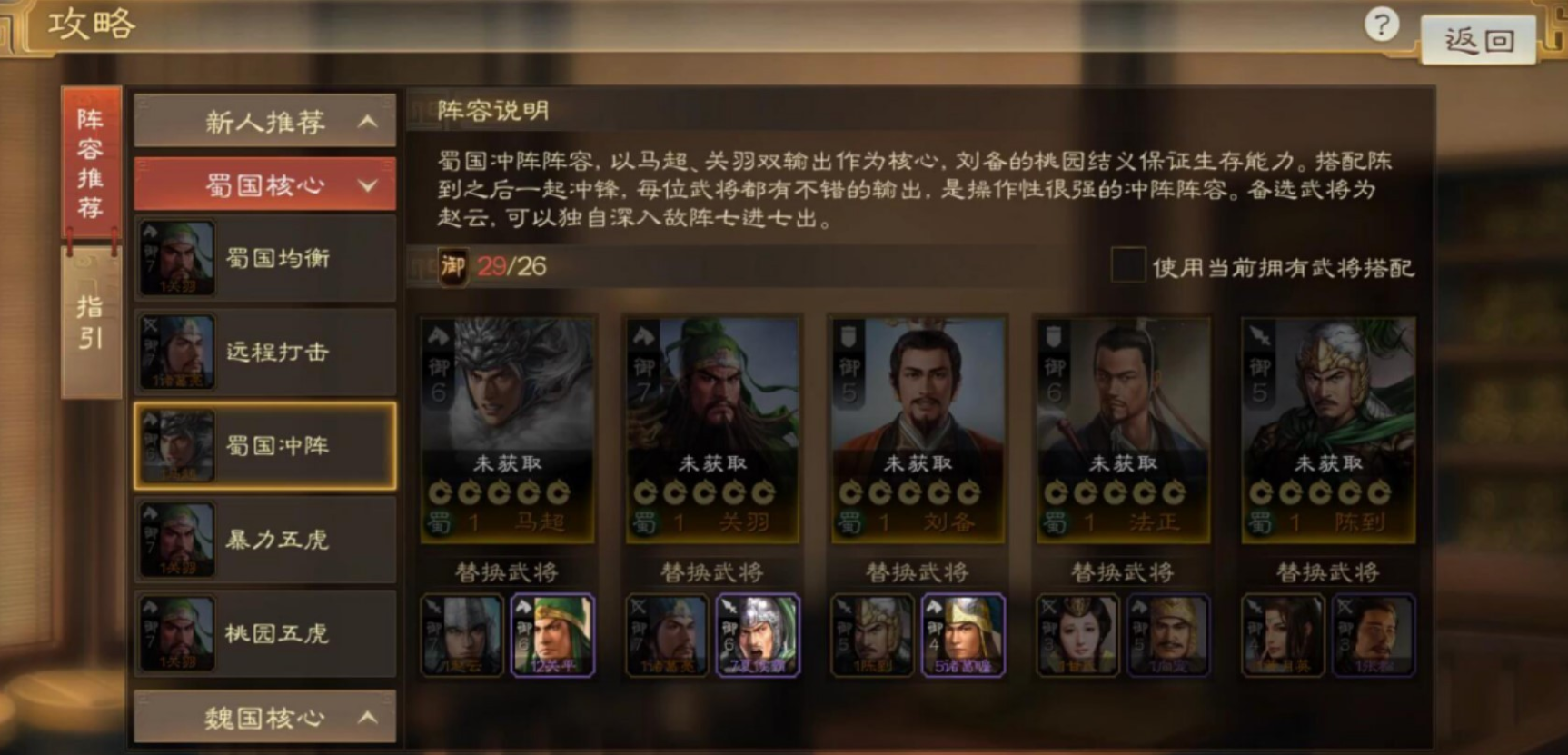This screenshot has height=755, width=1568.
Task: Open the 阵容推荐 tab
Action: [90, 165]
